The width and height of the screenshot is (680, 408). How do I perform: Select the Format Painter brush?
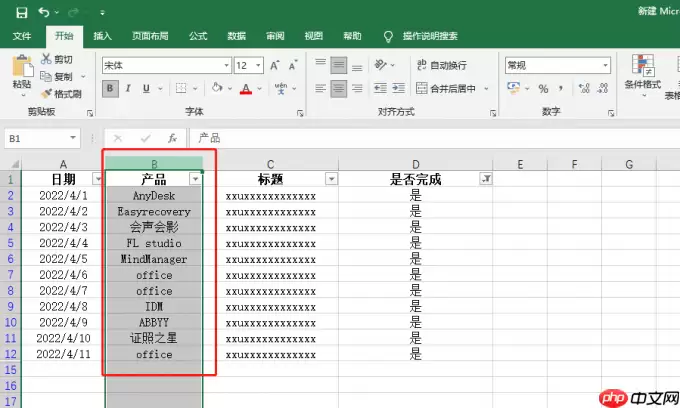coord(46,93)
